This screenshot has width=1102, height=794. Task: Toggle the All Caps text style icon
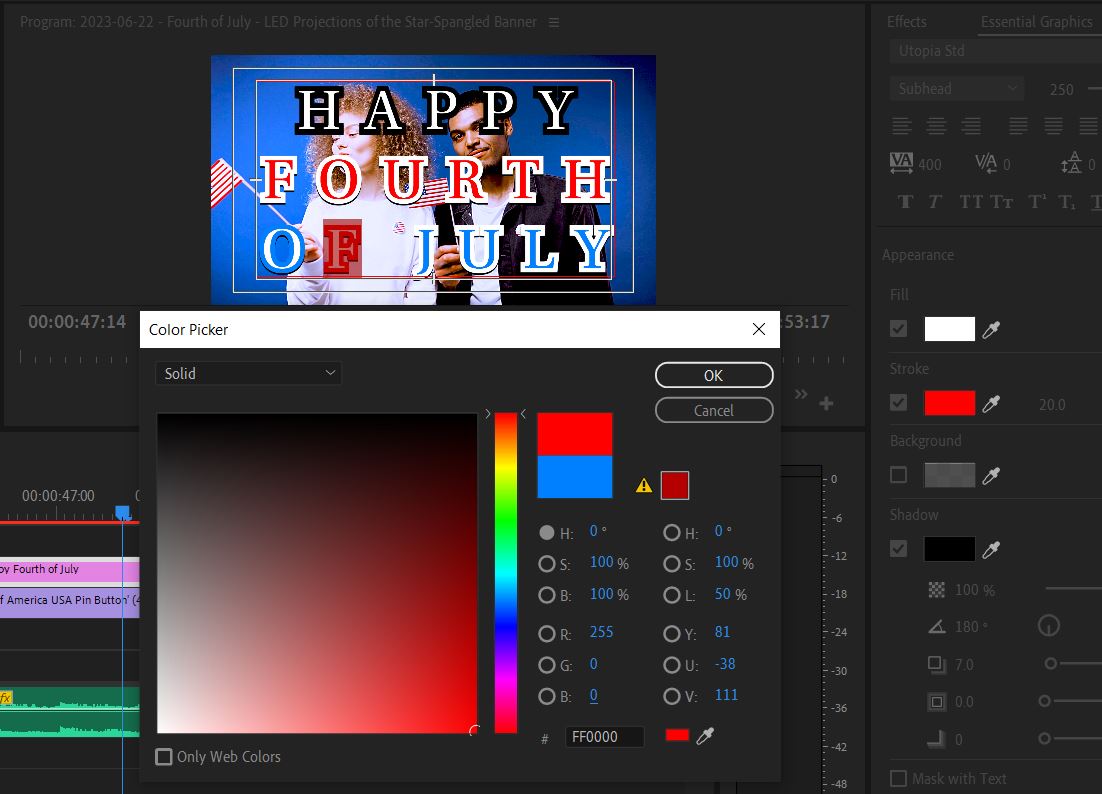pos(971,202)
